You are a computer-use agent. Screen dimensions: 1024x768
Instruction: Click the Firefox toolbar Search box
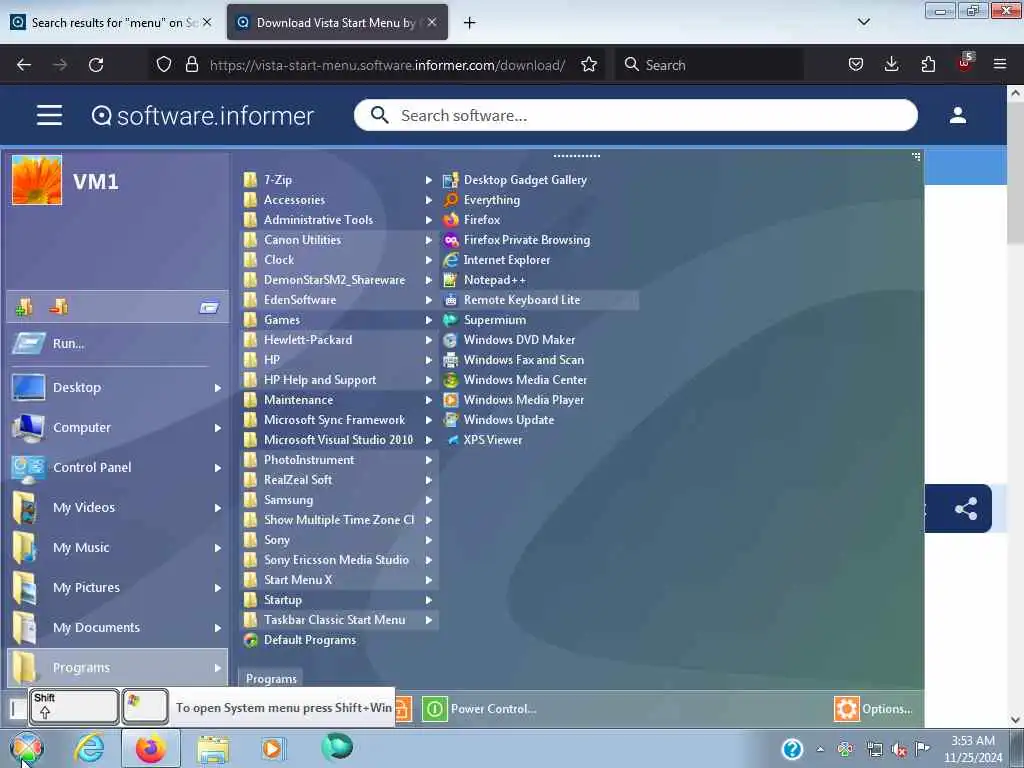[709, 65]
